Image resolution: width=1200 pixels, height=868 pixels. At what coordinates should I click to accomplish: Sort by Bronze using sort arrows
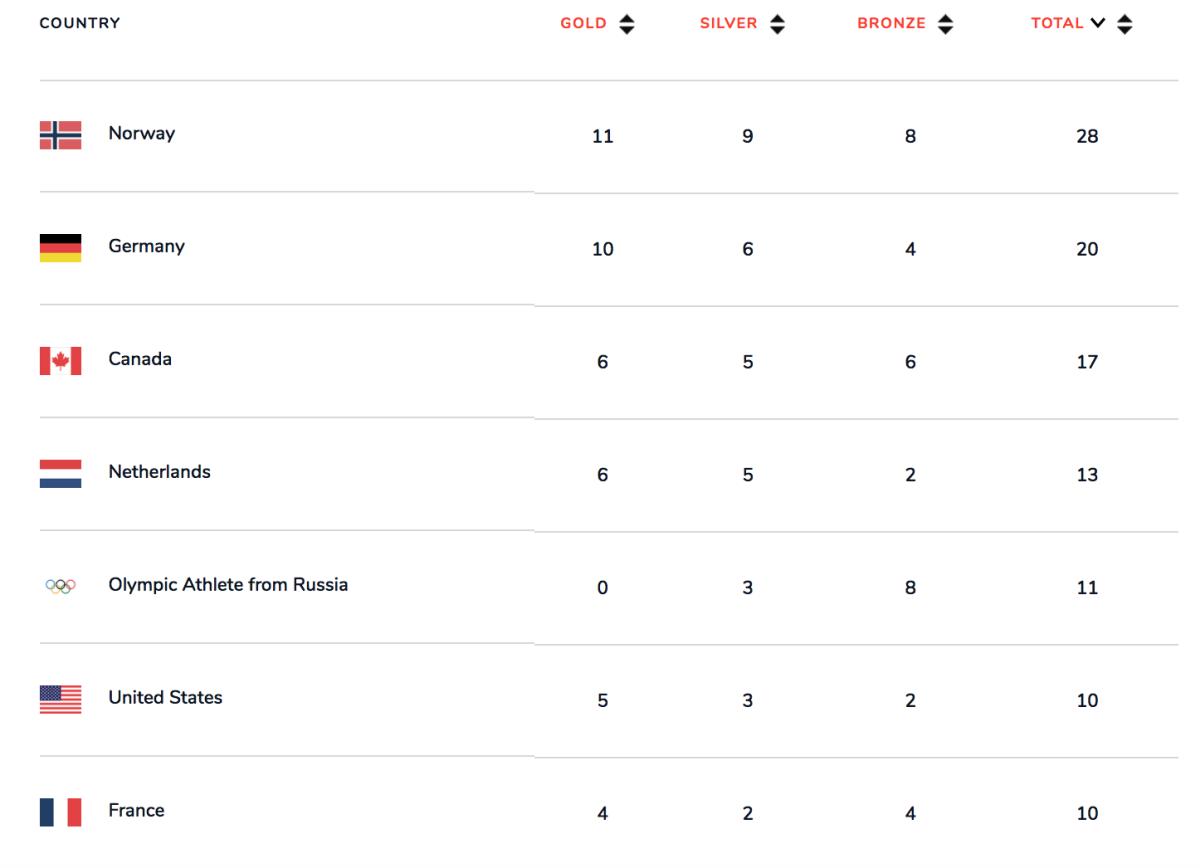pos(945,24)
